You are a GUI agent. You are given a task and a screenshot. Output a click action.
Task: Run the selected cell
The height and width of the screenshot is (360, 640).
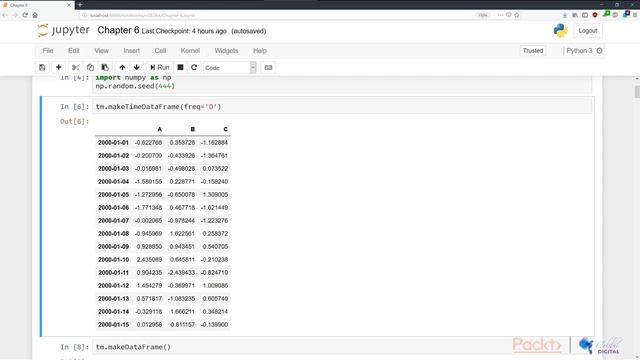160,67
